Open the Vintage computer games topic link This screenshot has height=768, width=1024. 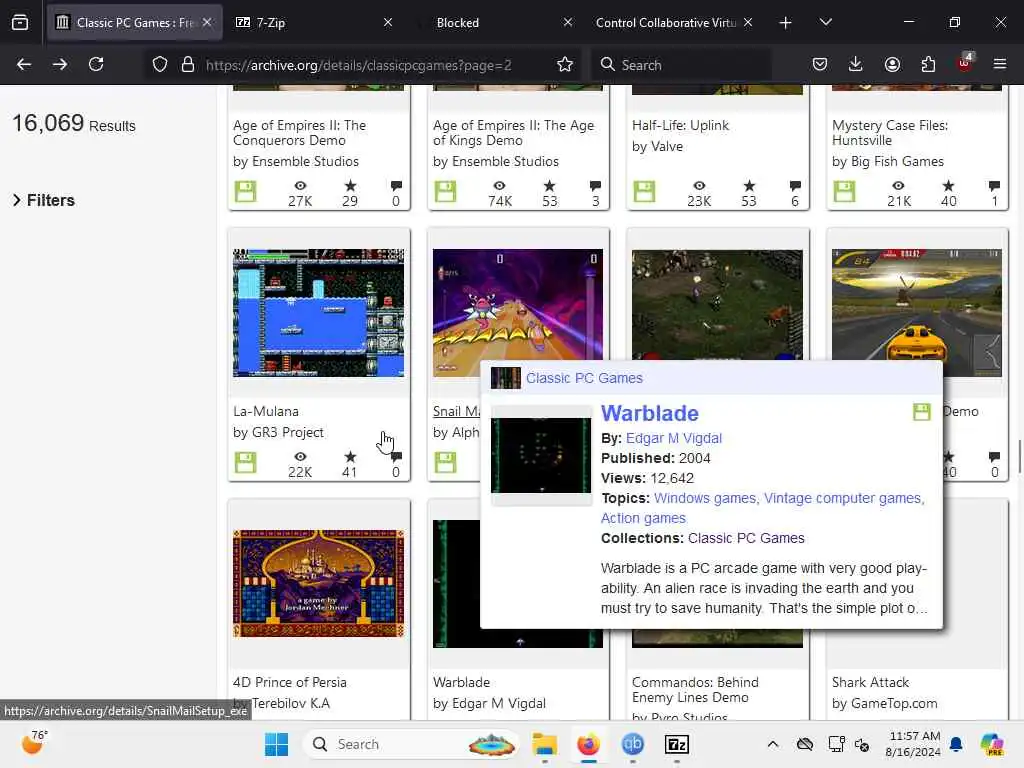pos(844,498)
